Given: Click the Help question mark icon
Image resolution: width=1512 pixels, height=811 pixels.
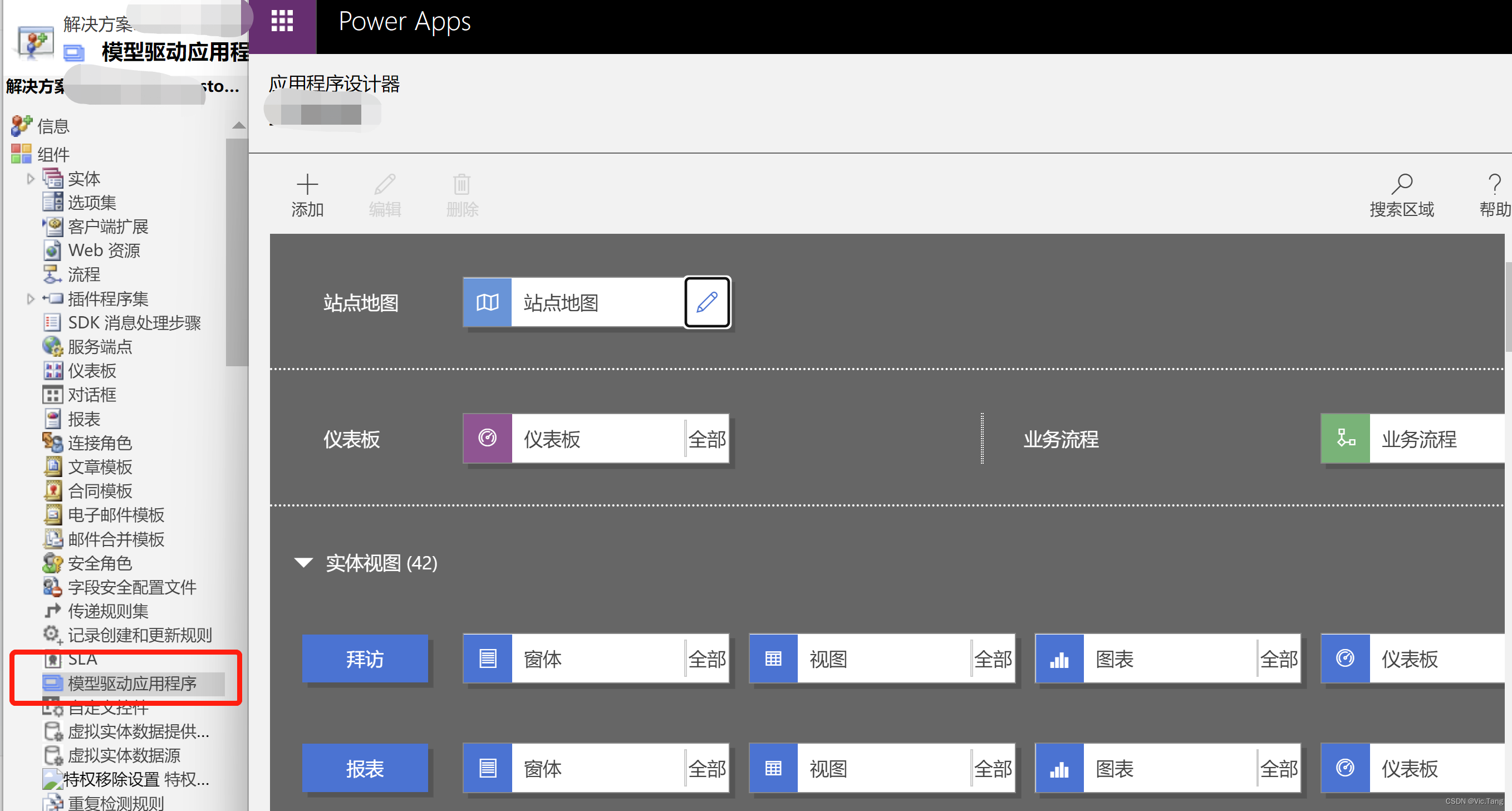Looking at the screenshot, I should (x=1494, y=184).
